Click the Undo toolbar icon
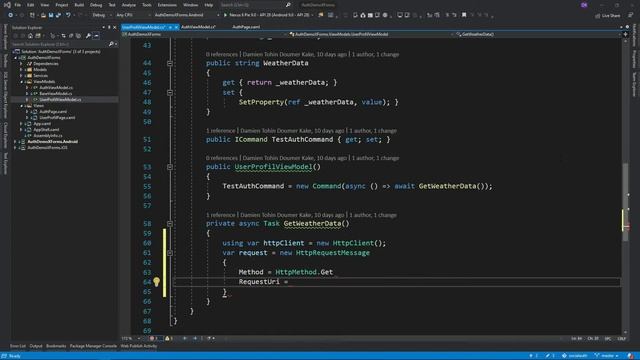 click(x=68, y=15)
